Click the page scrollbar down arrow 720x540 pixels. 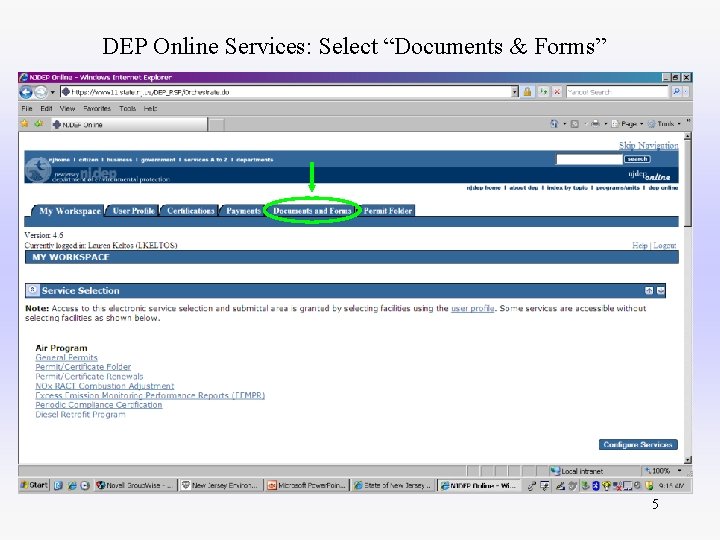pos(687,460)
